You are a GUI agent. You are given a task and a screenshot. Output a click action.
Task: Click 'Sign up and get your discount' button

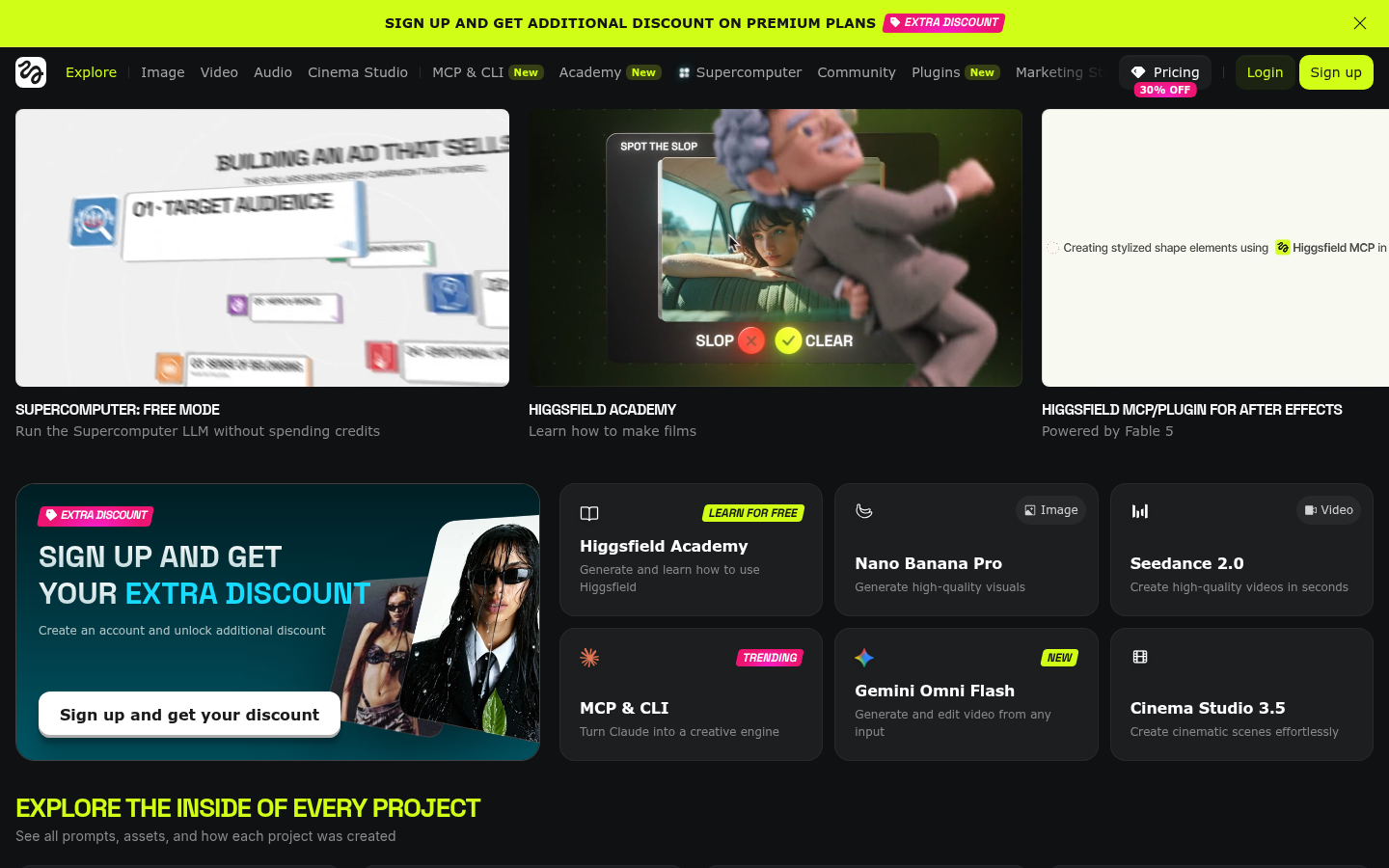coord(189,715)
